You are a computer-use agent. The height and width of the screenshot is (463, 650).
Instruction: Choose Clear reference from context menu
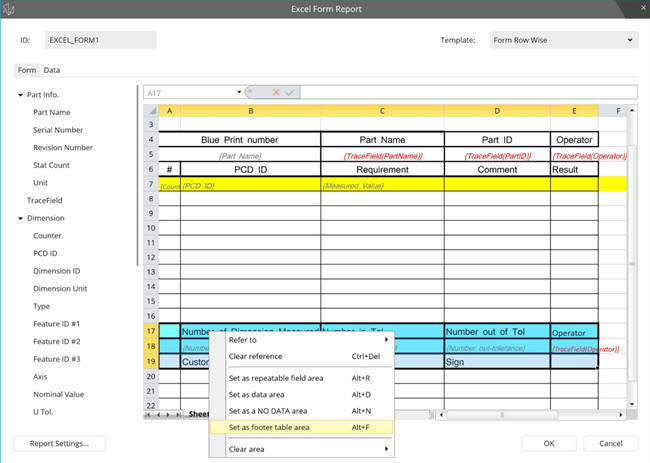pyautogui.click(x=256, y=356)
